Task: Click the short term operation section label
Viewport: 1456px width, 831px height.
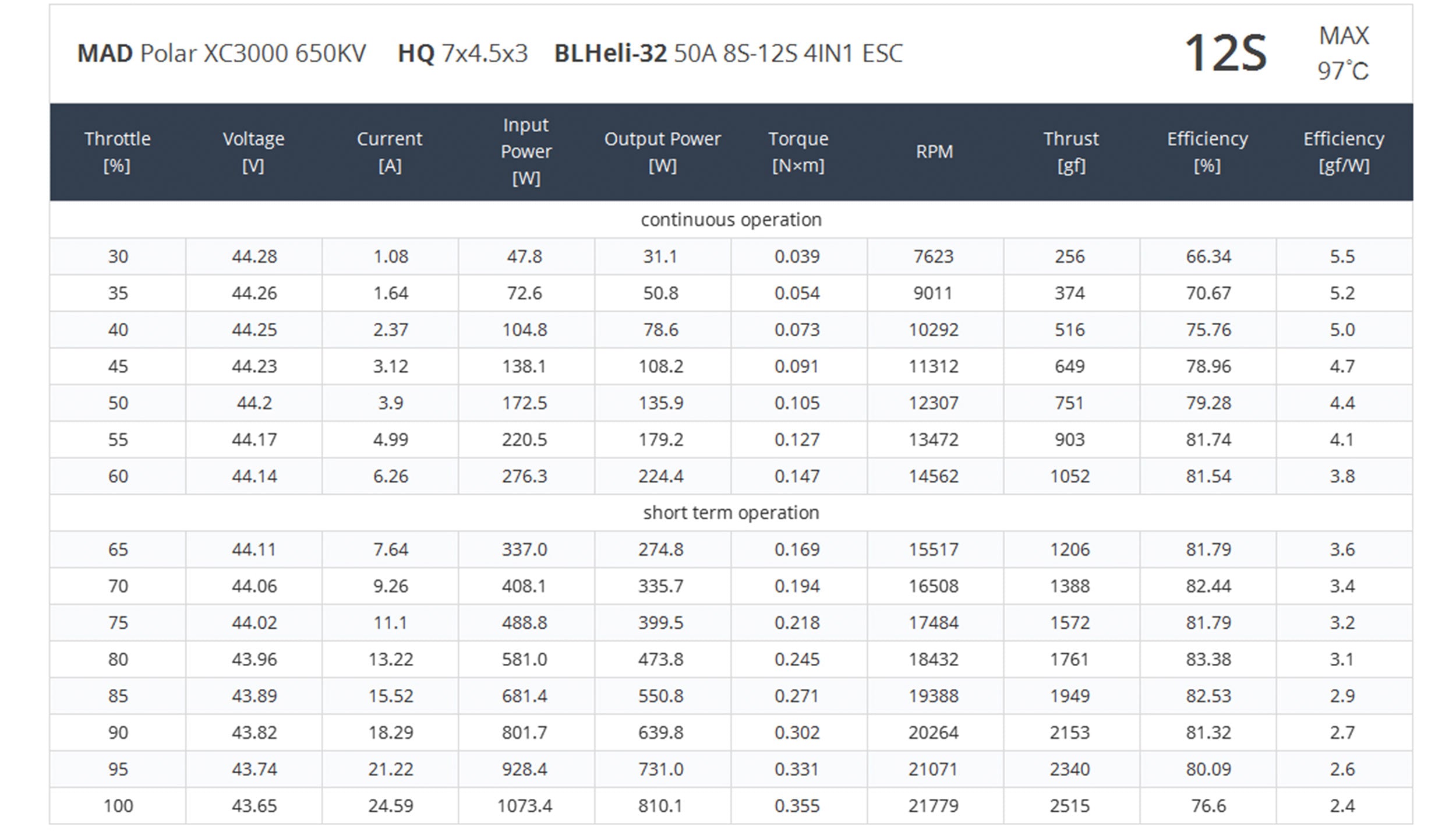Action: click(731, 513)
